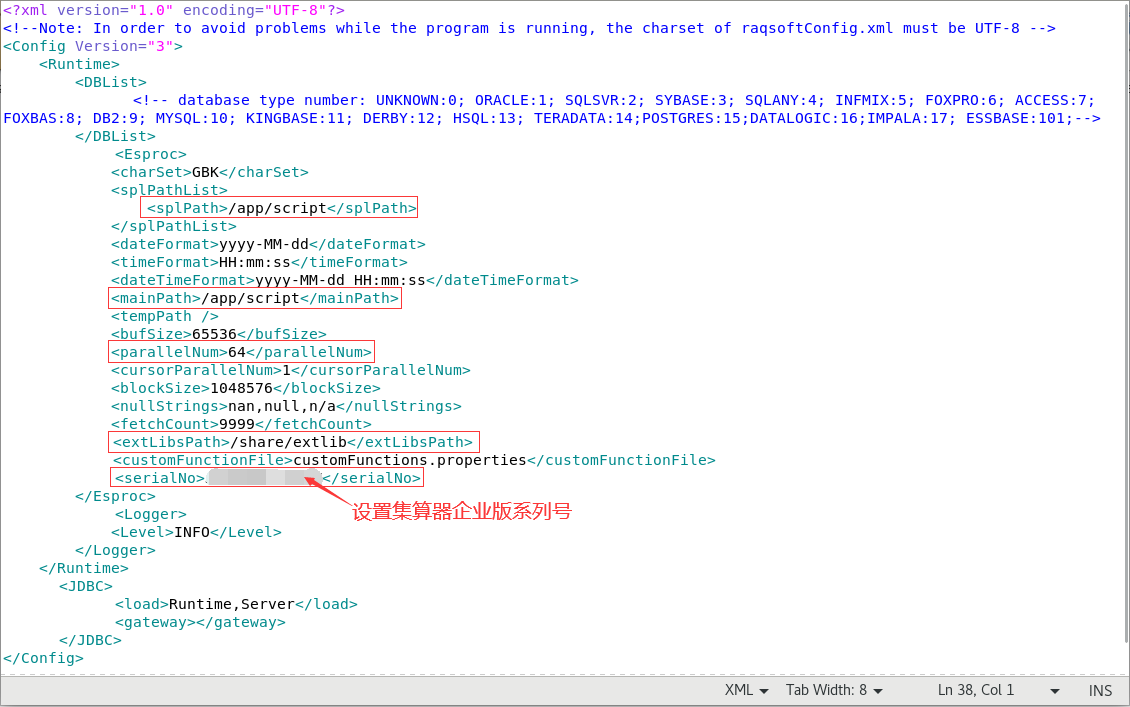Open the cursor position options arrow
The height and width of the screenshot is (707, 1130).
(1054, 690)
